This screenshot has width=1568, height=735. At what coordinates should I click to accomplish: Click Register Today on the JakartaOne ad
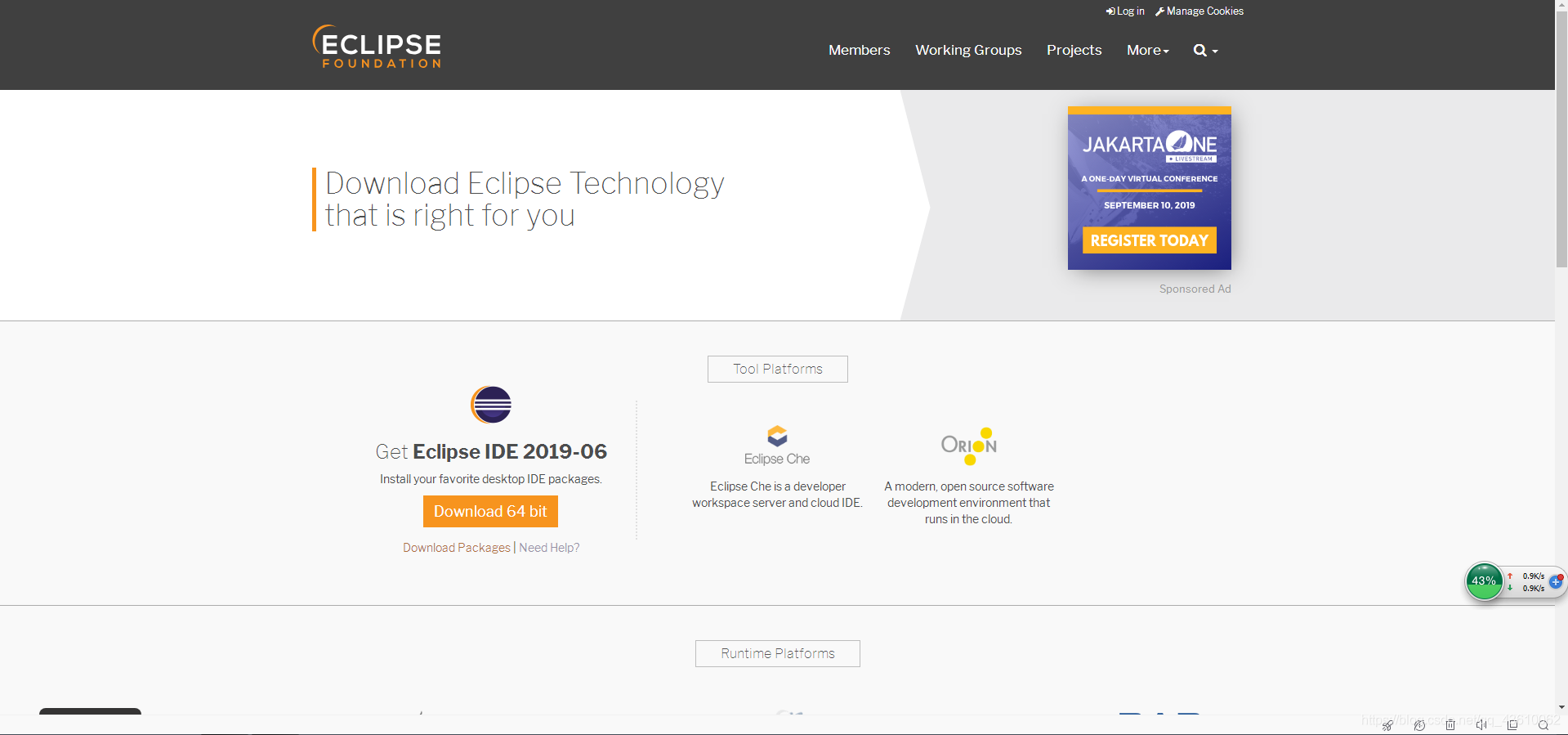(1150, 240)
